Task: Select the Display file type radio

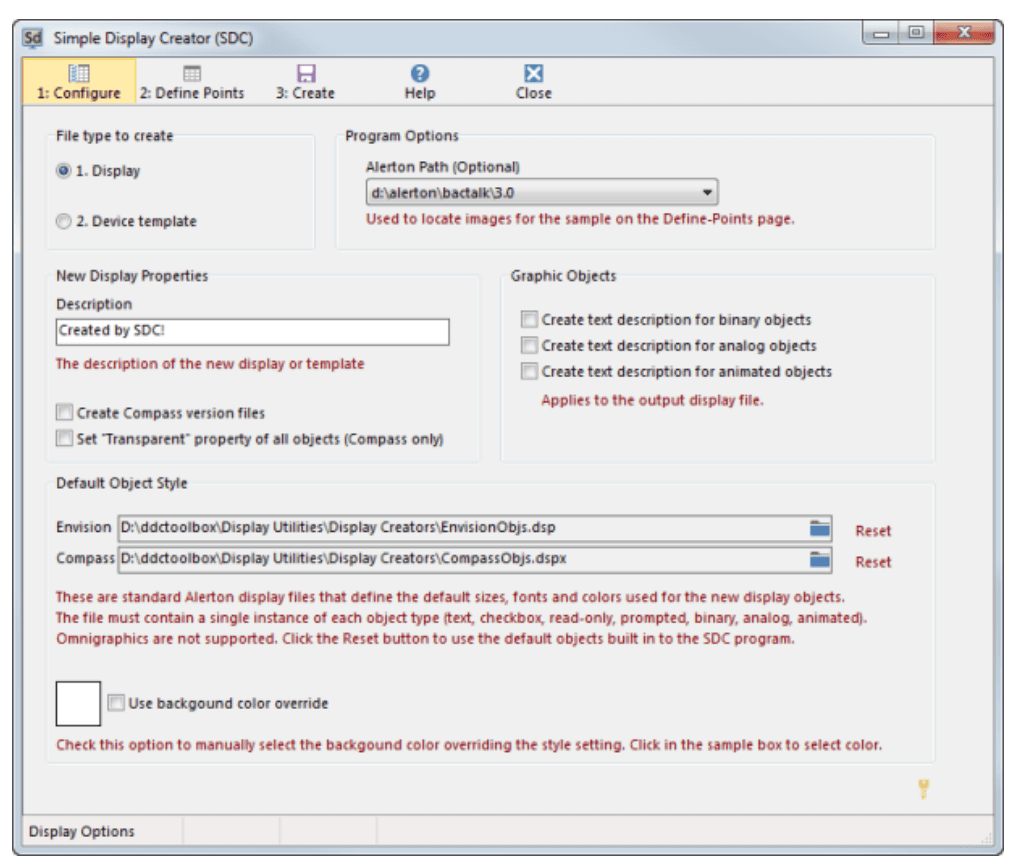Action: [x=64, y=171]
